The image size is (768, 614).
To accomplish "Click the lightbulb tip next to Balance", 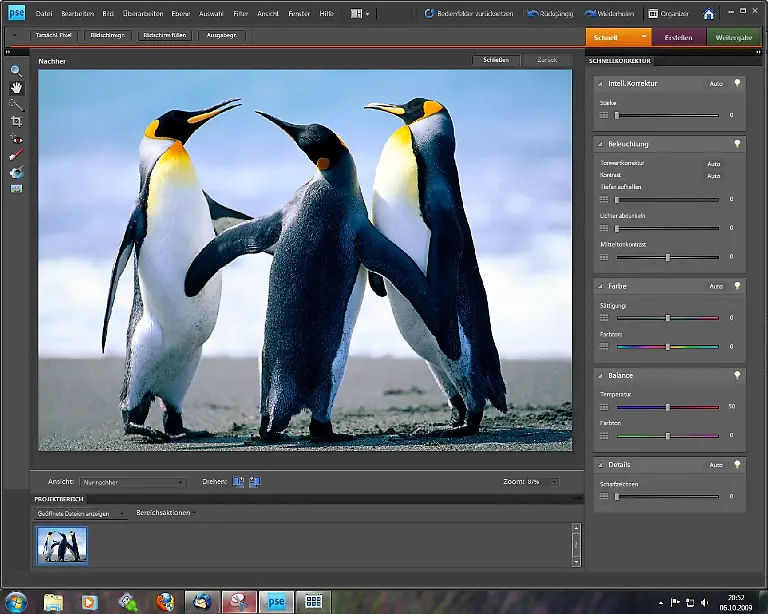I will click(738, 375).
